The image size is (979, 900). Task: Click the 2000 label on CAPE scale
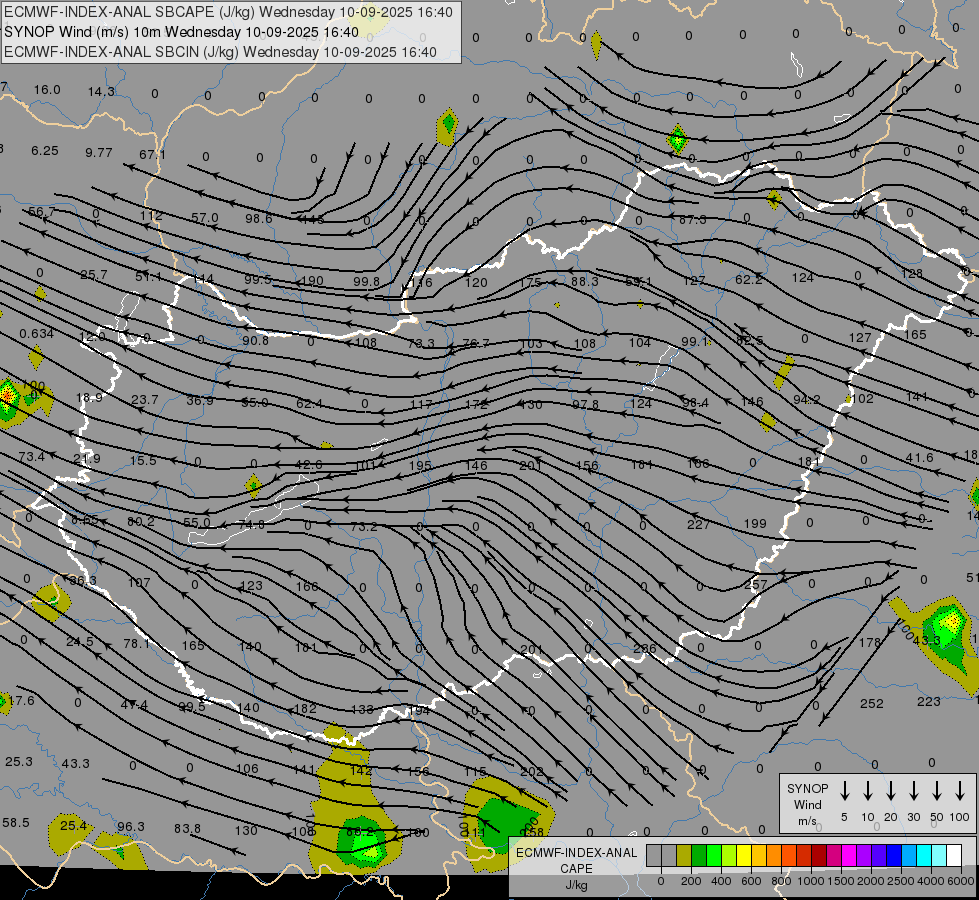(871, 881)
